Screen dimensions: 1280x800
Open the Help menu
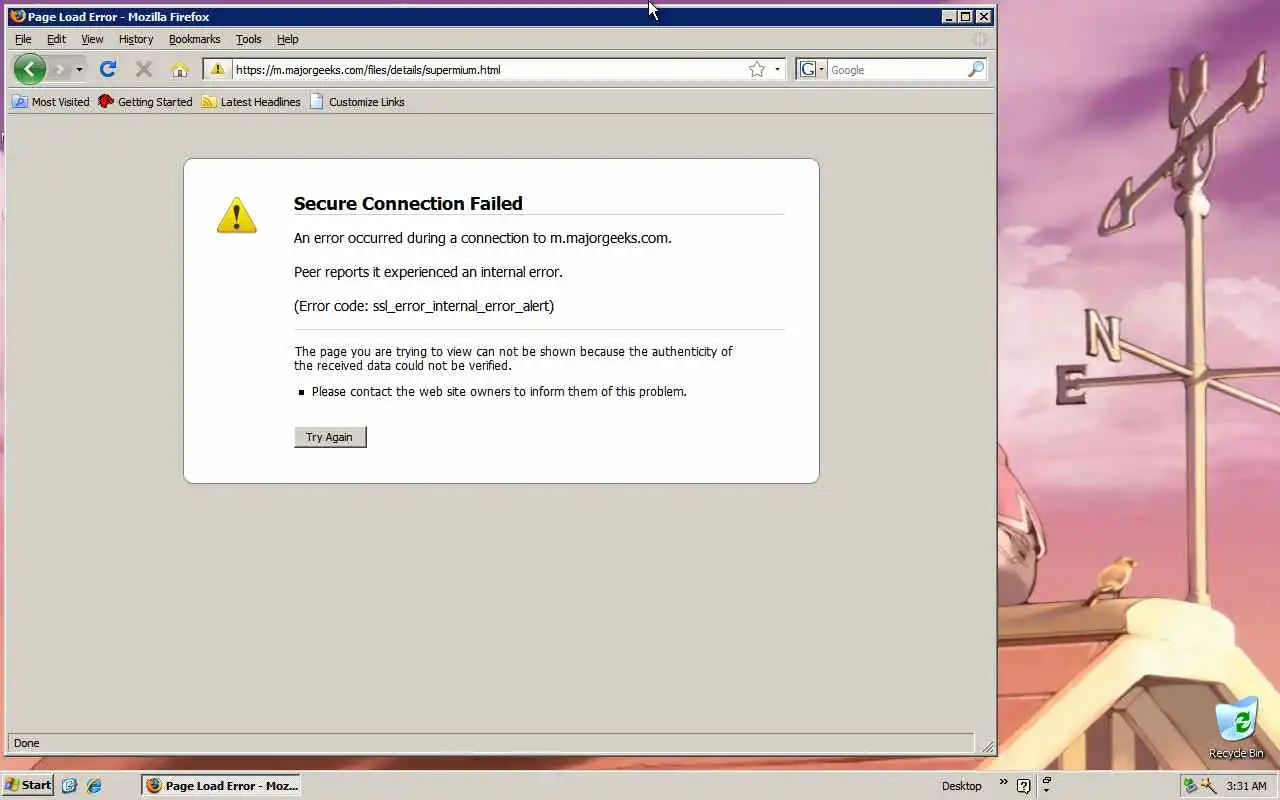pyautogui.click(x=288, y=39)
